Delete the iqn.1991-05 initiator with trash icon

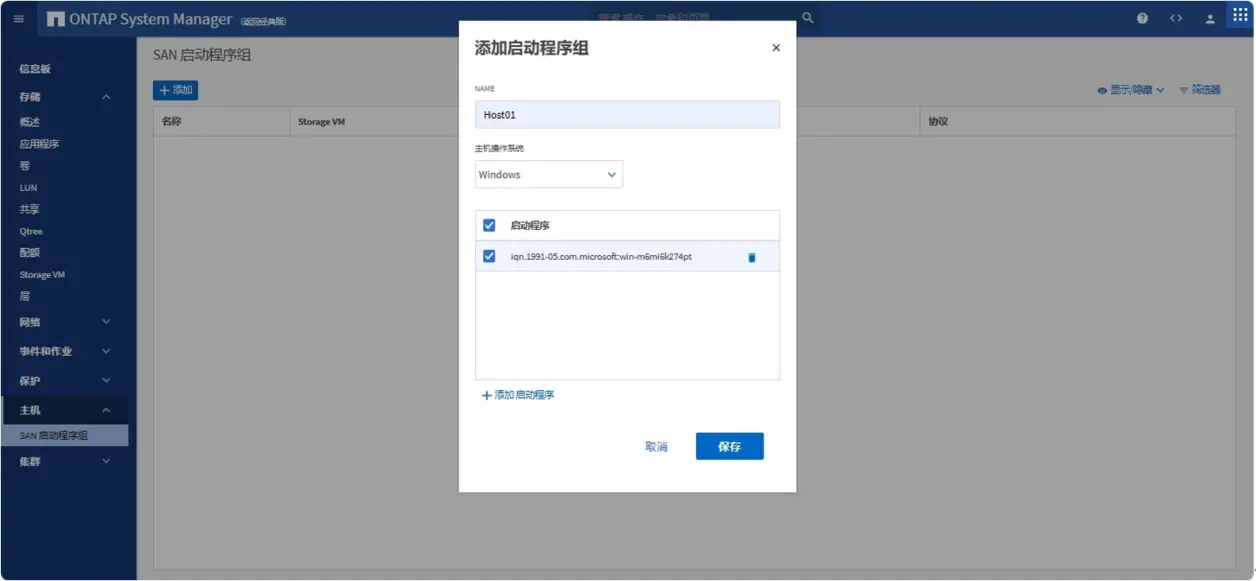[x=752, y=257]
